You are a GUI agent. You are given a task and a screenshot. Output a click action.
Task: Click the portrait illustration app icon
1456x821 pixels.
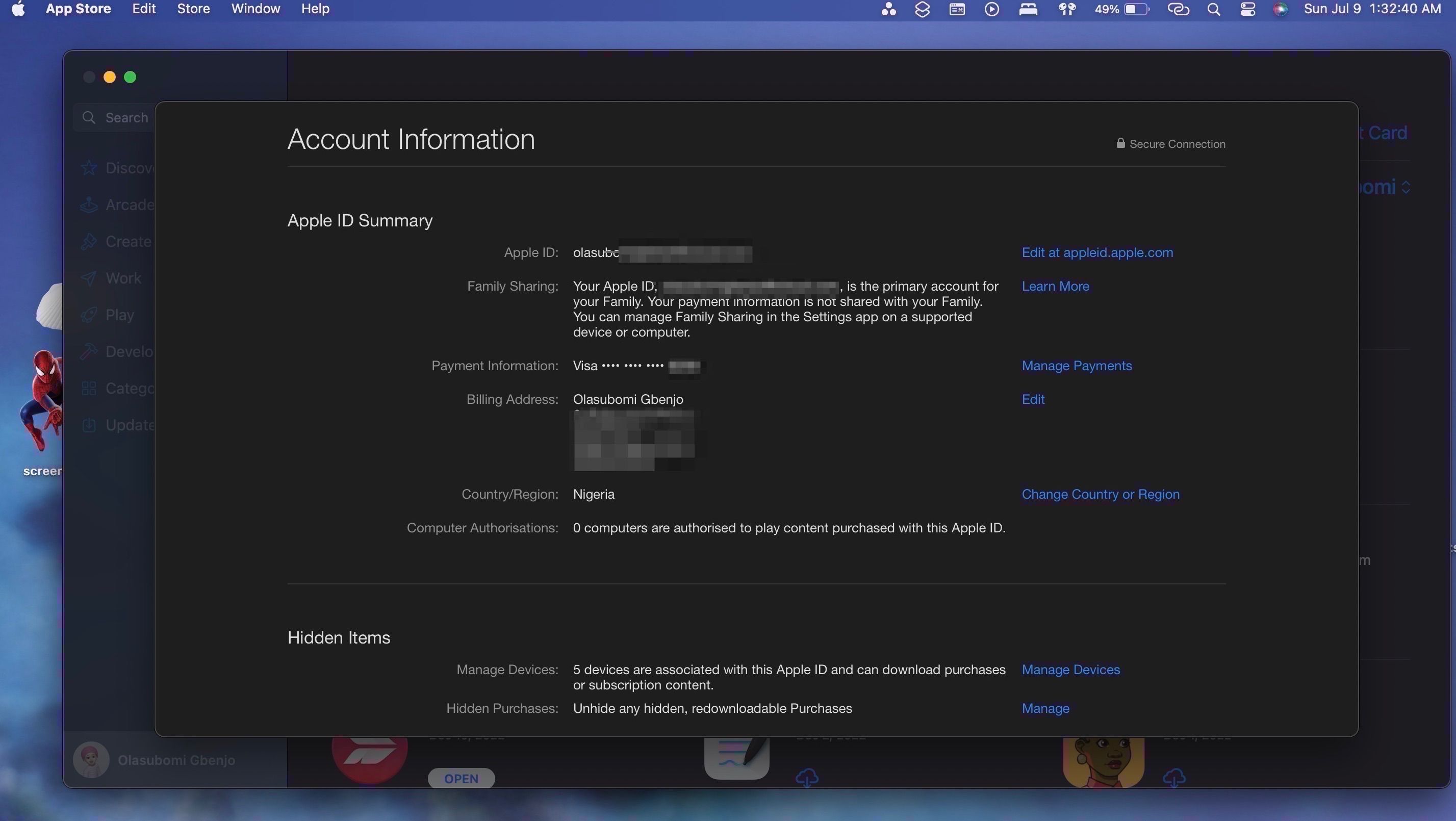[1103, 762]
